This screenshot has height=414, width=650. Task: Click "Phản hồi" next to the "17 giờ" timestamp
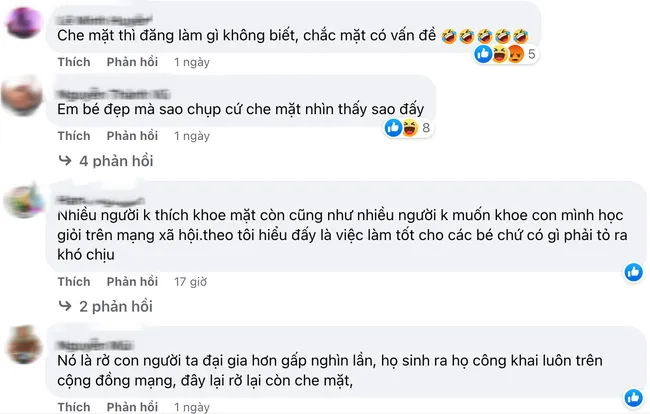pyautogui.click(x=132, y=281)
